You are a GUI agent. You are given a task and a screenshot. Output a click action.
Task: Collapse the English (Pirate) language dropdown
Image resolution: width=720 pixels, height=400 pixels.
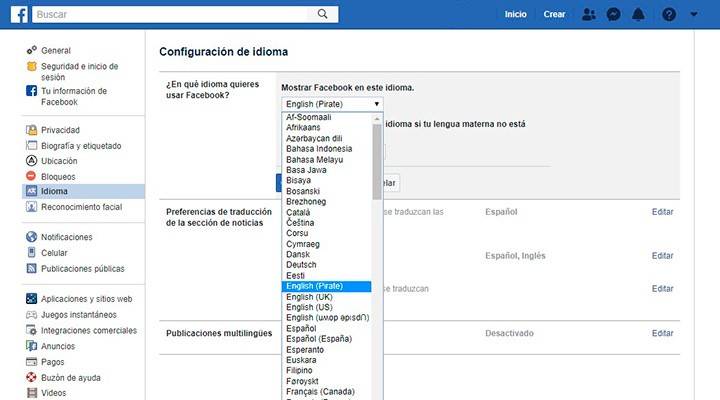pyautogui.click(x=332, y=103)
